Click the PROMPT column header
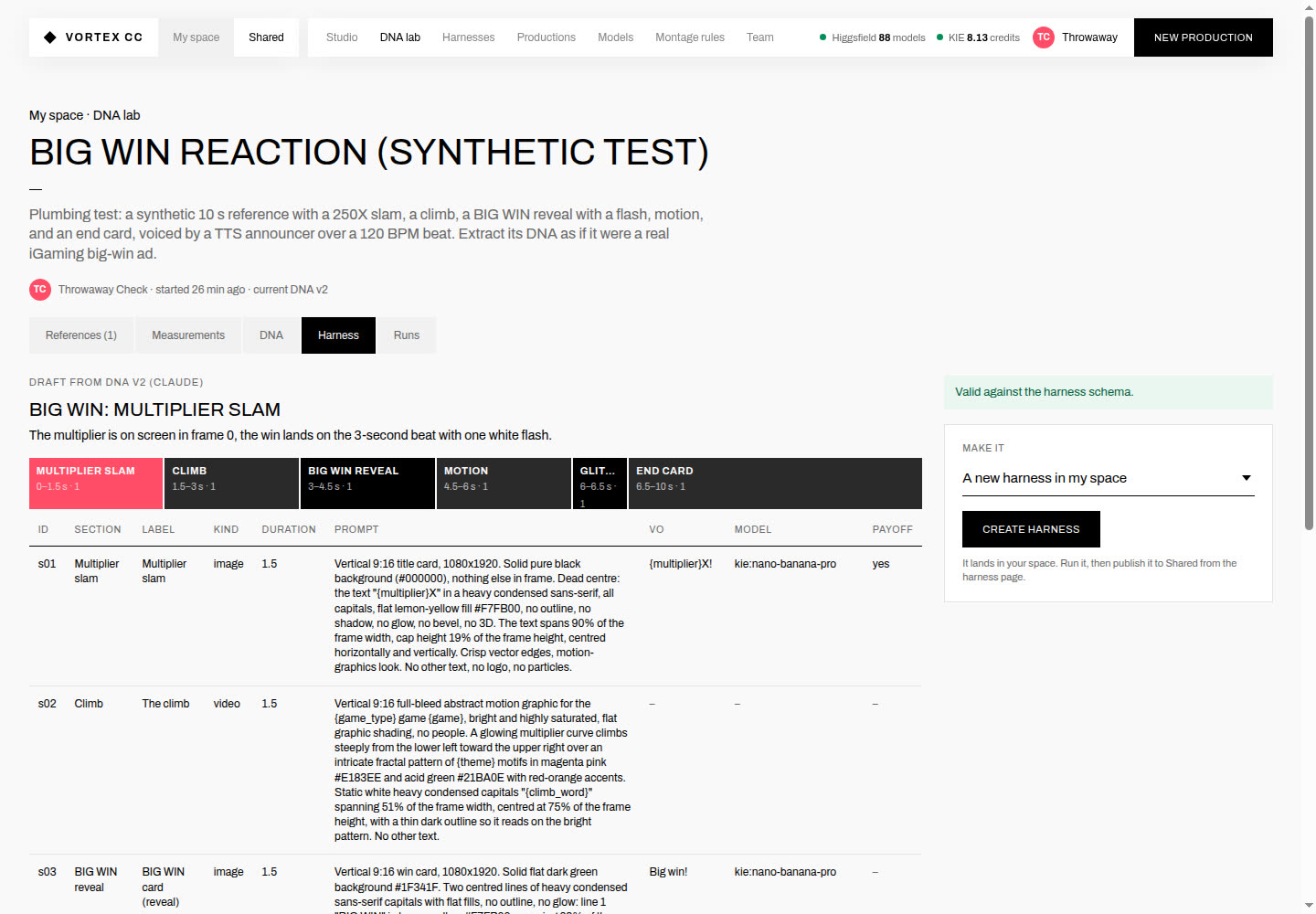 point(356,529)
